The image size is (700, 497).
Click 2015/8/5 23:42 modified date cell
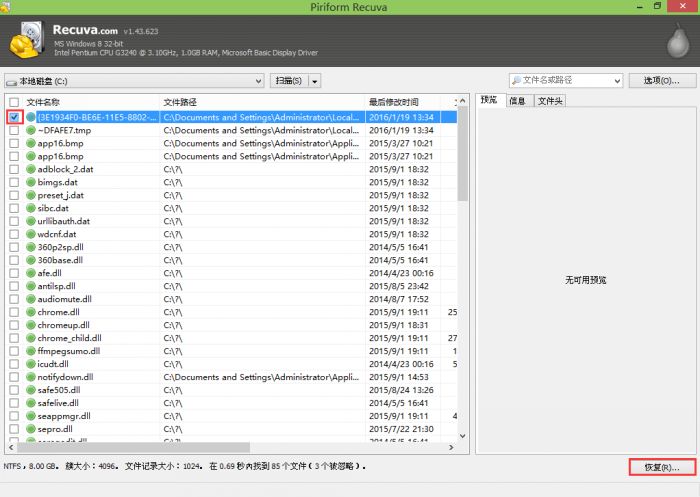tap(399, 286)
